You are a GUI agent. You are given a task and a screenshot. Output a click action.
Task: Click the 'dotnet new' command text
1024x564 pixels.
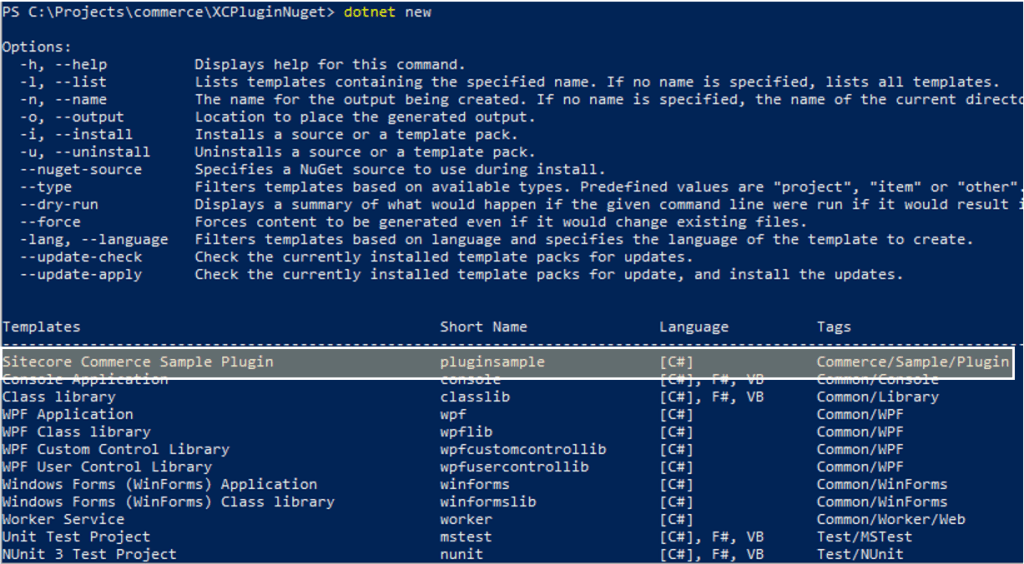[387, 12]
